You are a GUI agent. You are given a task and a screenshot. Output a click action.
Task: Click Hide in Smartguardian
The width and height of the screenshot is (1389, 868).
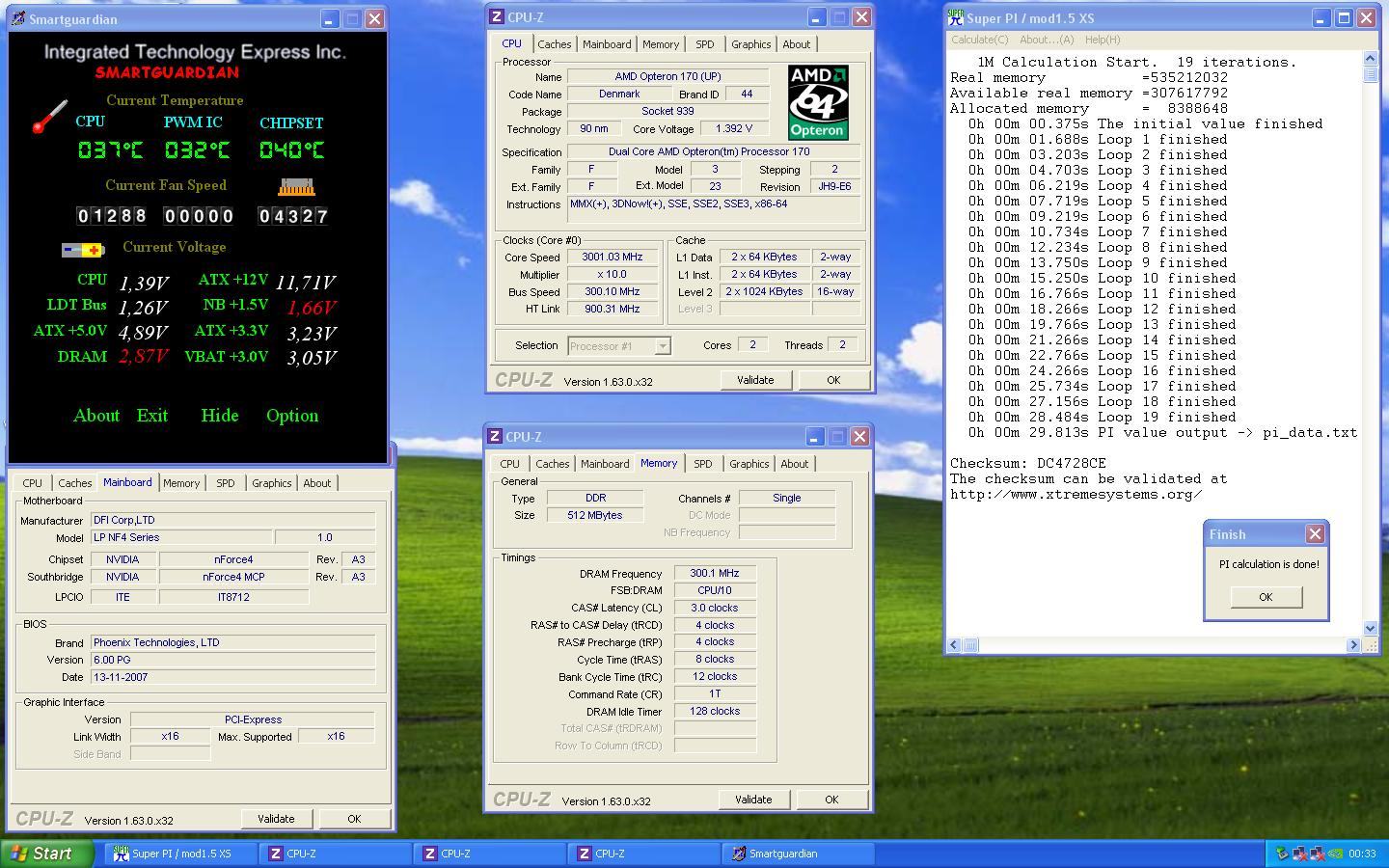[x=219, y=416]
